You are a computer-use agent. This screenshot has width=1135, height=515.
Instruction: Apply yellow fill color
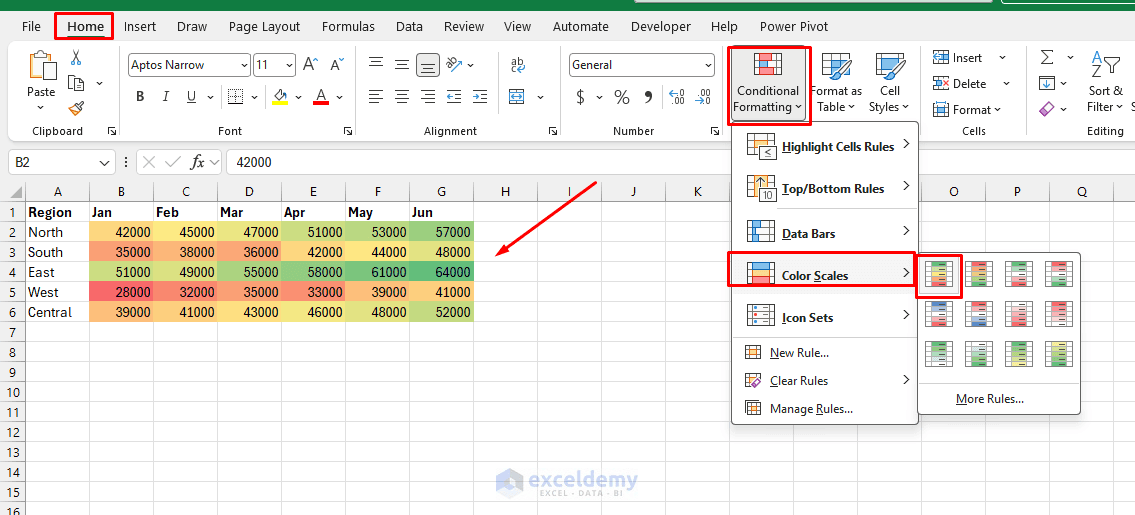point(280,96)
